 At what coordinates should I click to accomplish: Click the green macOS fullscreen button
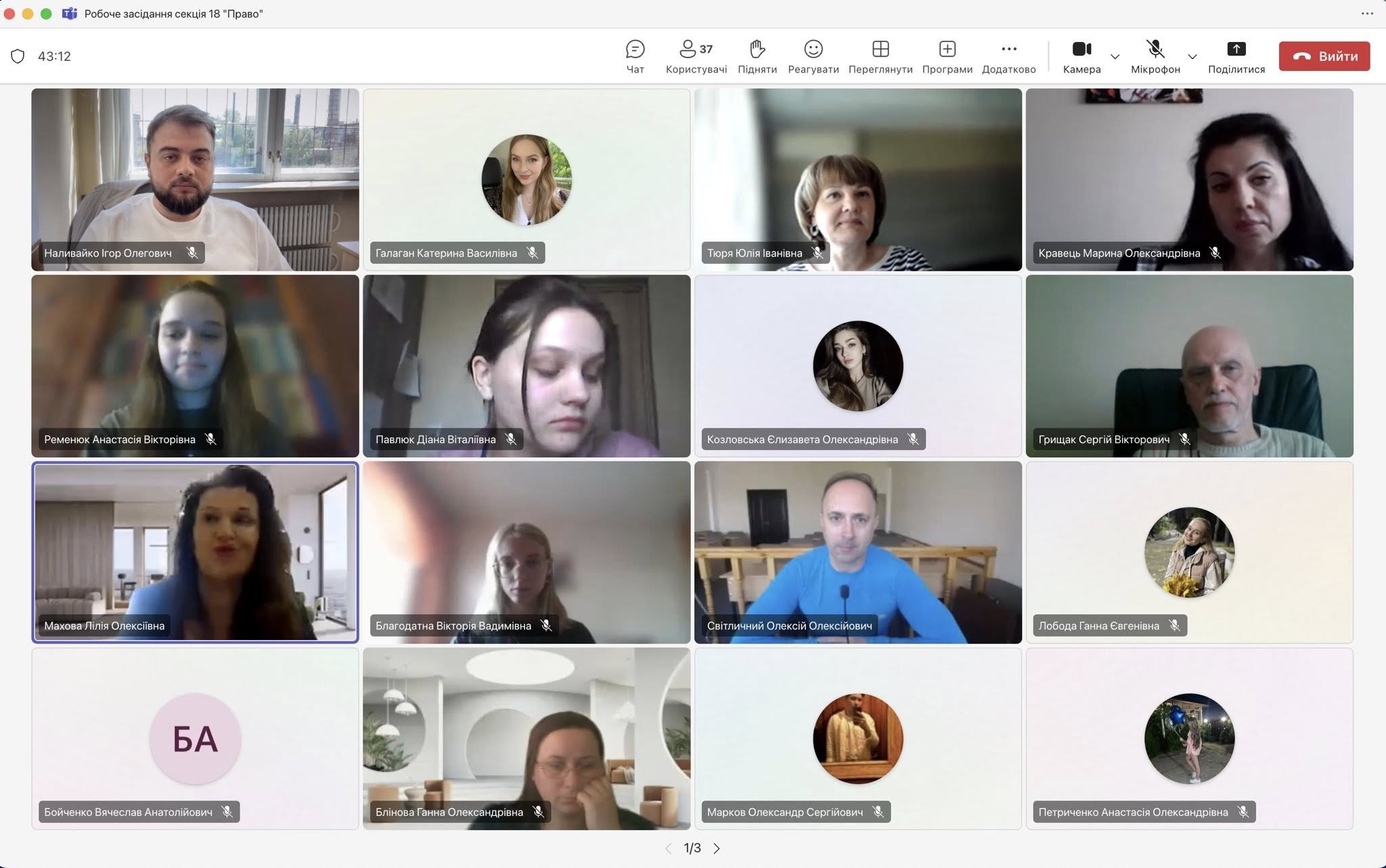point(46,14)
